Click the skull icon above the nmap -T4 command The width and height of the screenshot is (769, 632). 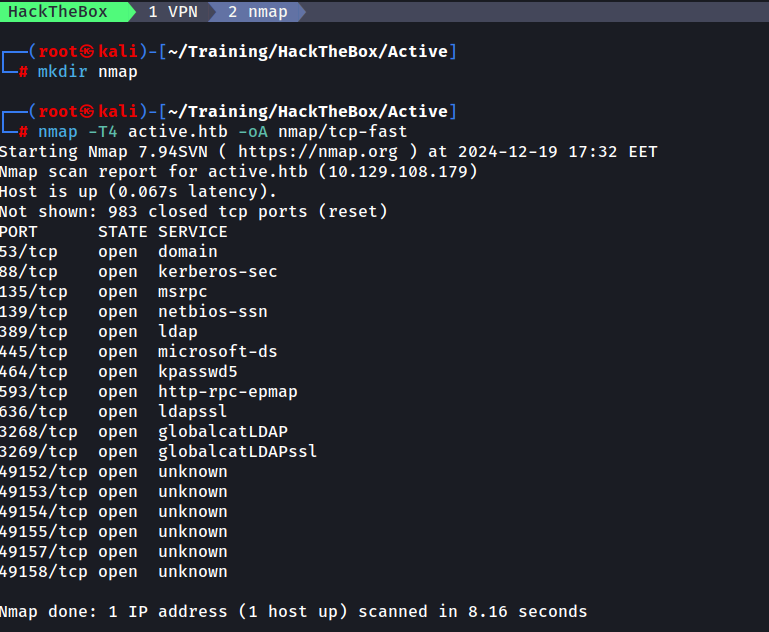point(88,111)
